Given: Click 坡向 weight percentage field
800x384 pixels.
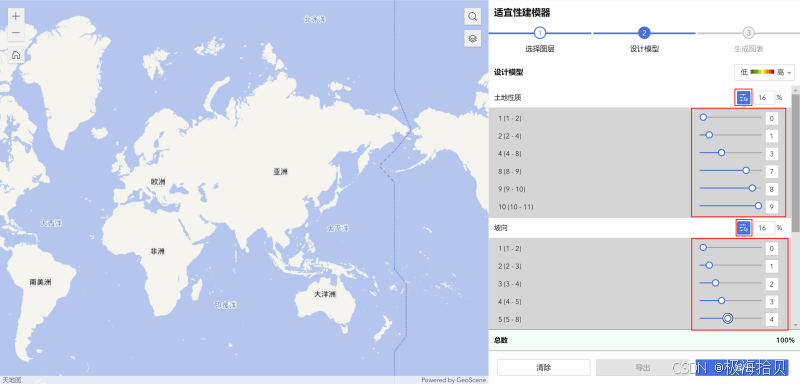Looking at the screenshot, I should (x=764, y=228).
